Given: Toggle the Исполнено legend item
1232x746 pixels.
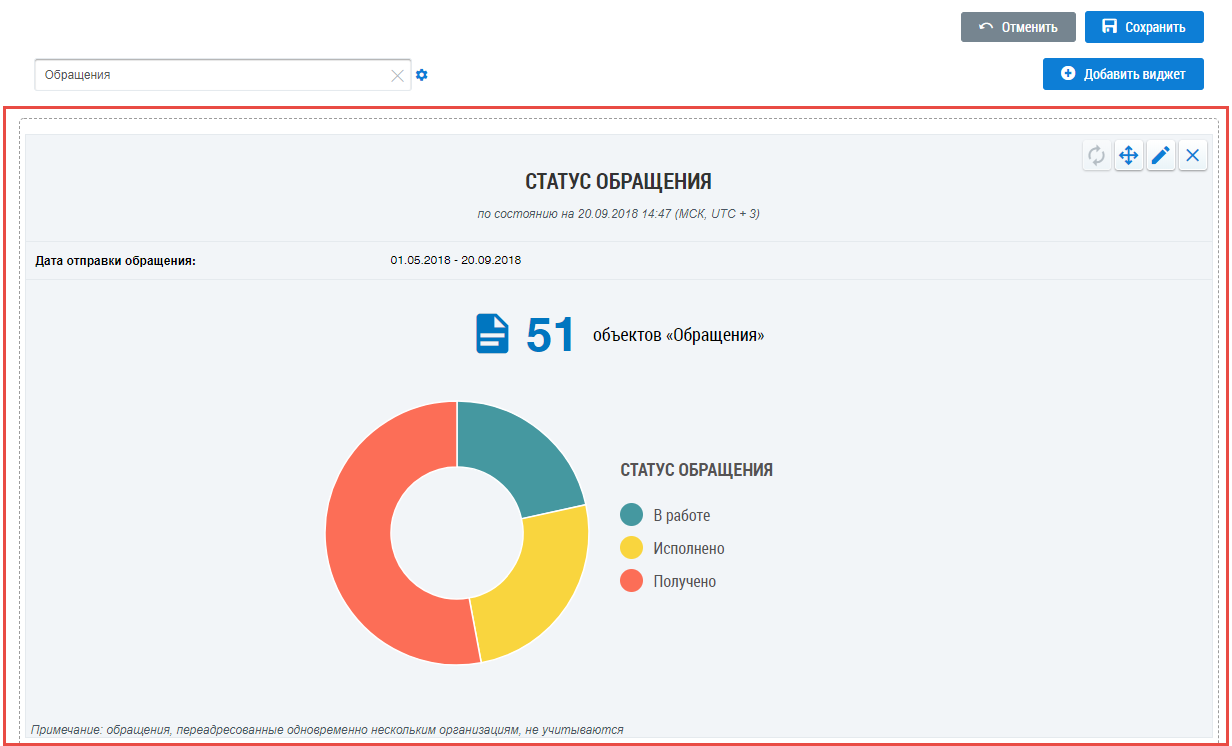Looking at the screenshot, I should pyautogui.click(x=688, y=549).
